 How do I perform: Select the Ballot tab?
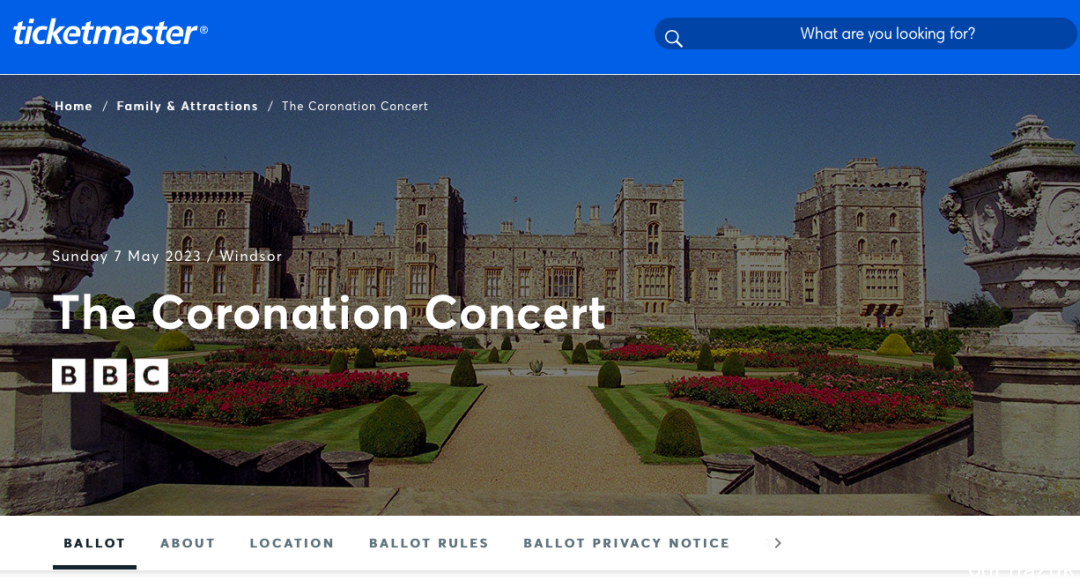point(94,543)
